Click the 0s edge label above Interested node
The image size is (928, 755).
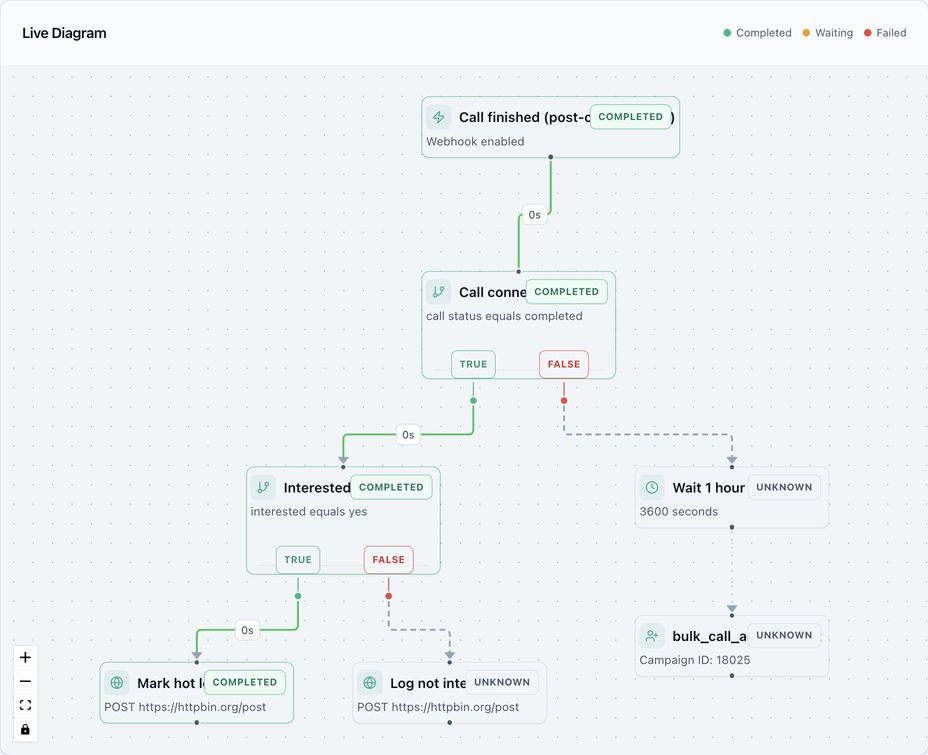coord(408,435)
